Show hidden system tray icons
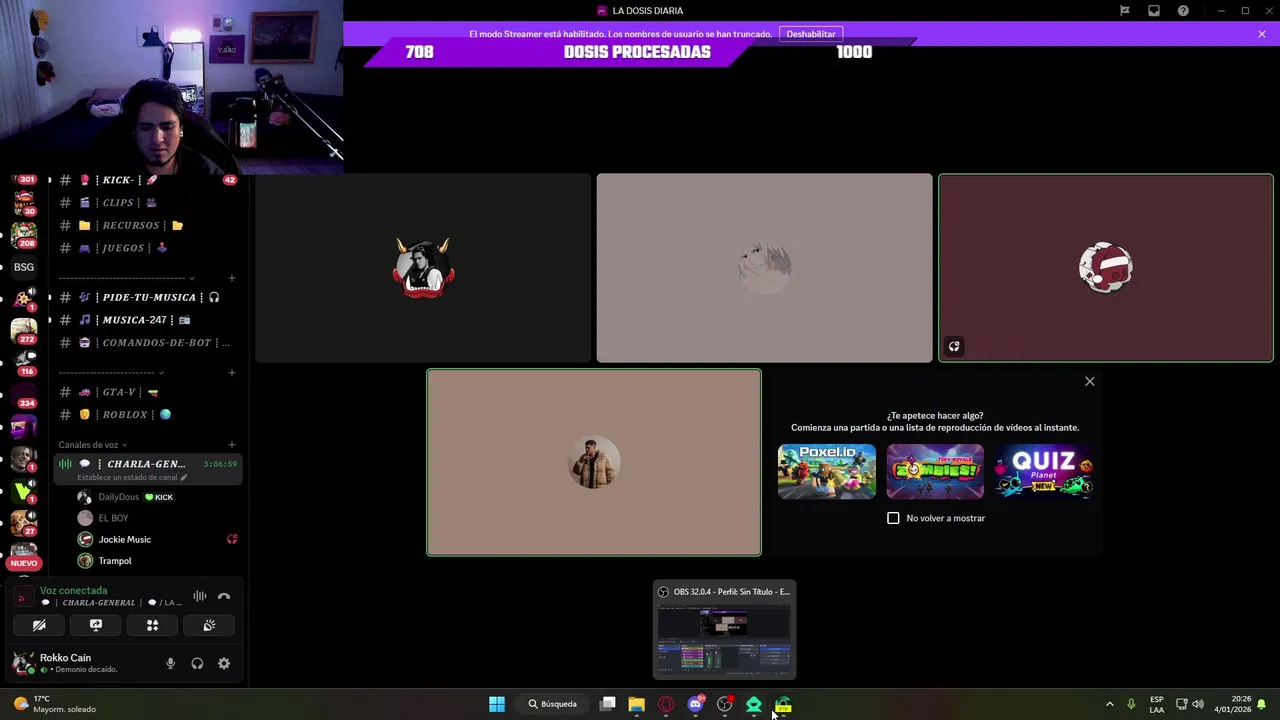 (1109, 704)
